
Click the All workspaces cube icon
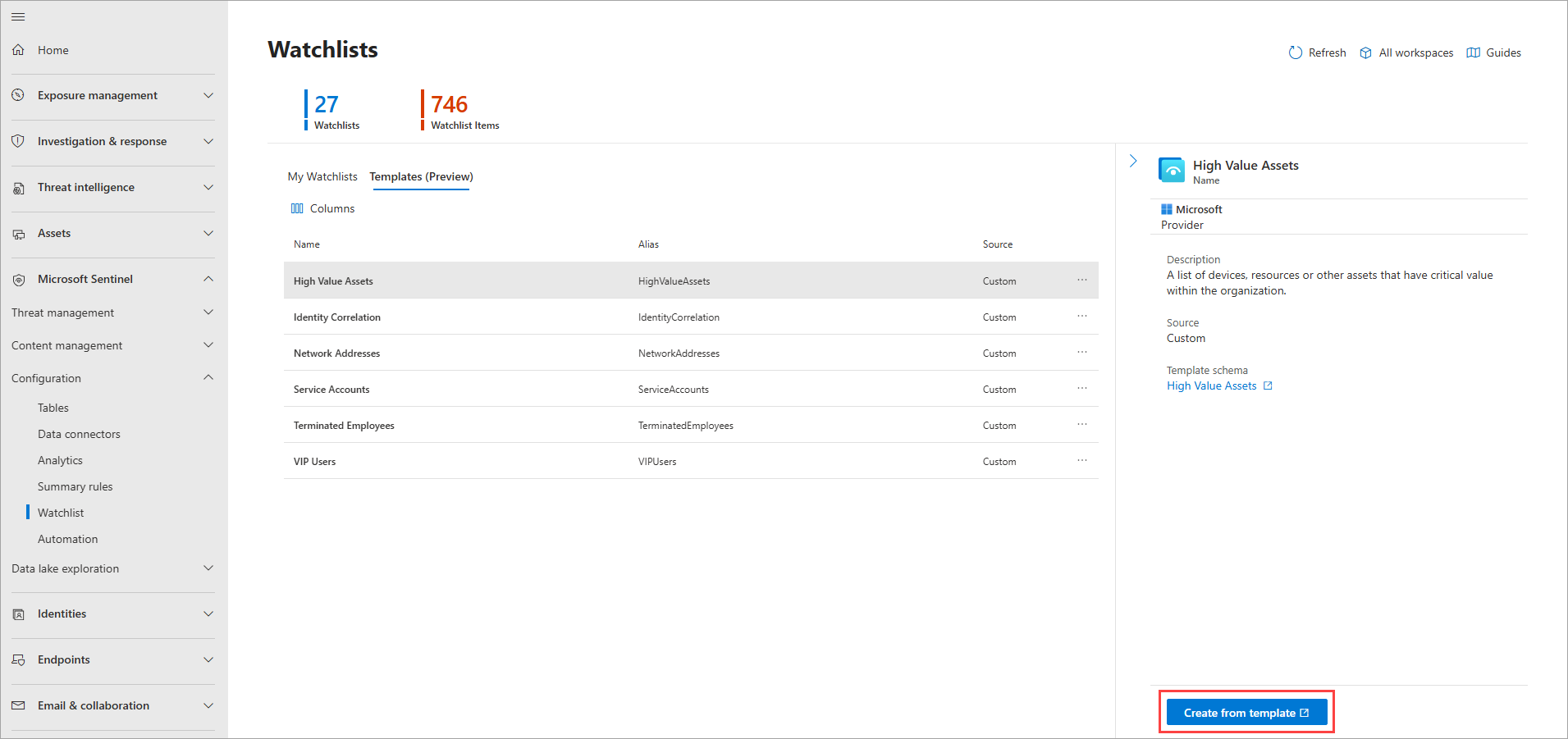tap(1365, 52)
